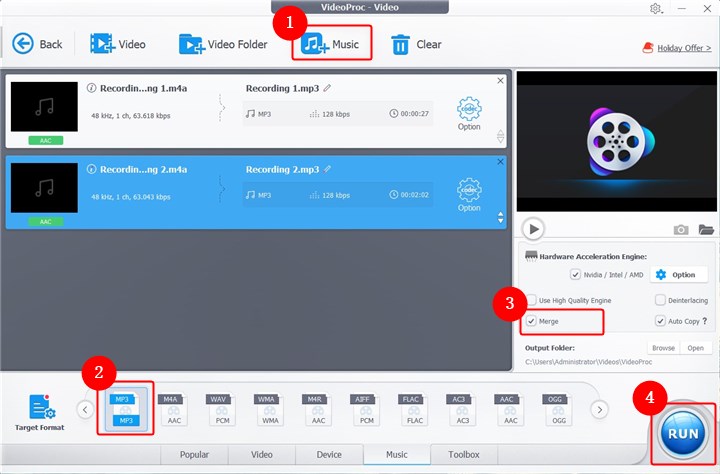720x474 pixels.
Task: Remove Recording 2.m4a from the list
Action: (501, 162)
